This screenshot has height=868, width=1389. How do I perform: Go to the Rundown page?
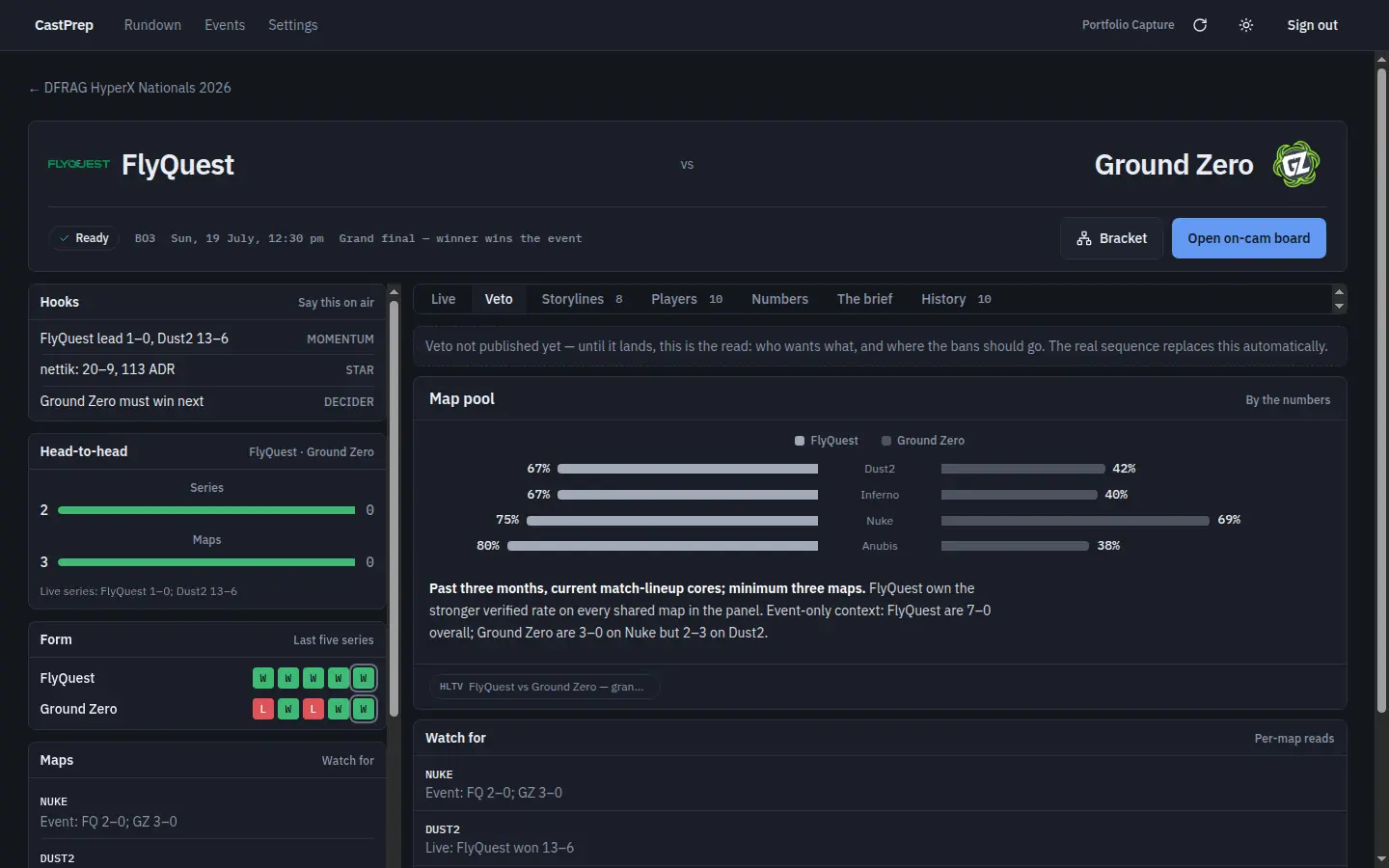pos(152,25)
